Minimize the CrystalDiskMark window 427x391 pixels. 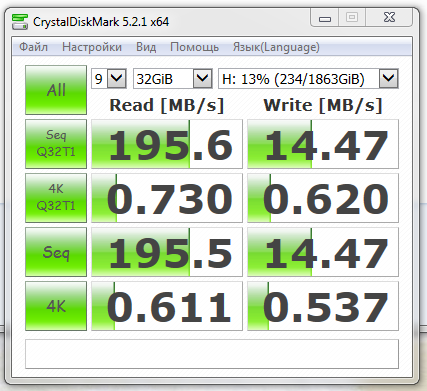point(325,18)
